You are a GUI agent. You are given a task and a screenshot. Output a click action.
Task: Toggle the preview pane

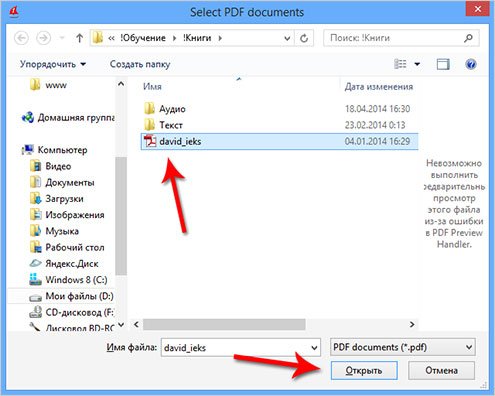(x=443, y=64)
